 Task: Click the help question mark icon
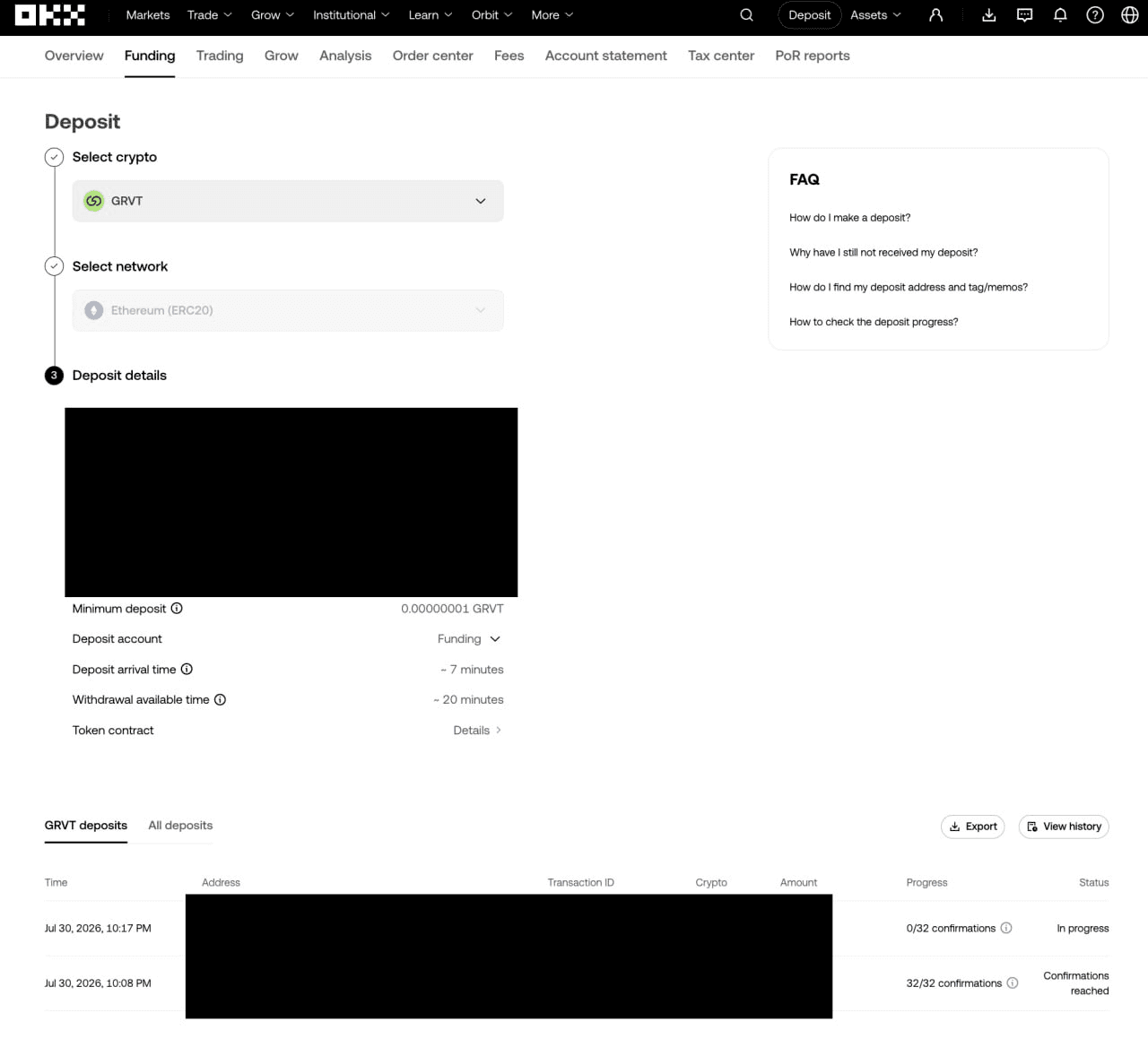pos(1095,15)
